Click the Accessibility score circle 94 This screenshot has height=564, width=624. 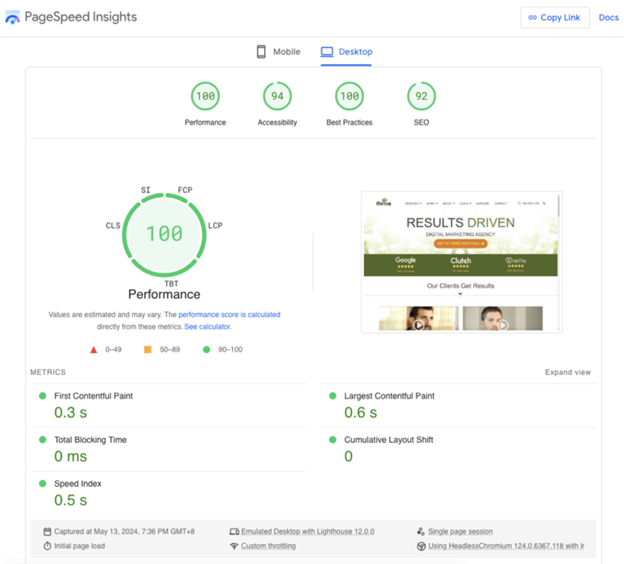(x=277, y=97)
